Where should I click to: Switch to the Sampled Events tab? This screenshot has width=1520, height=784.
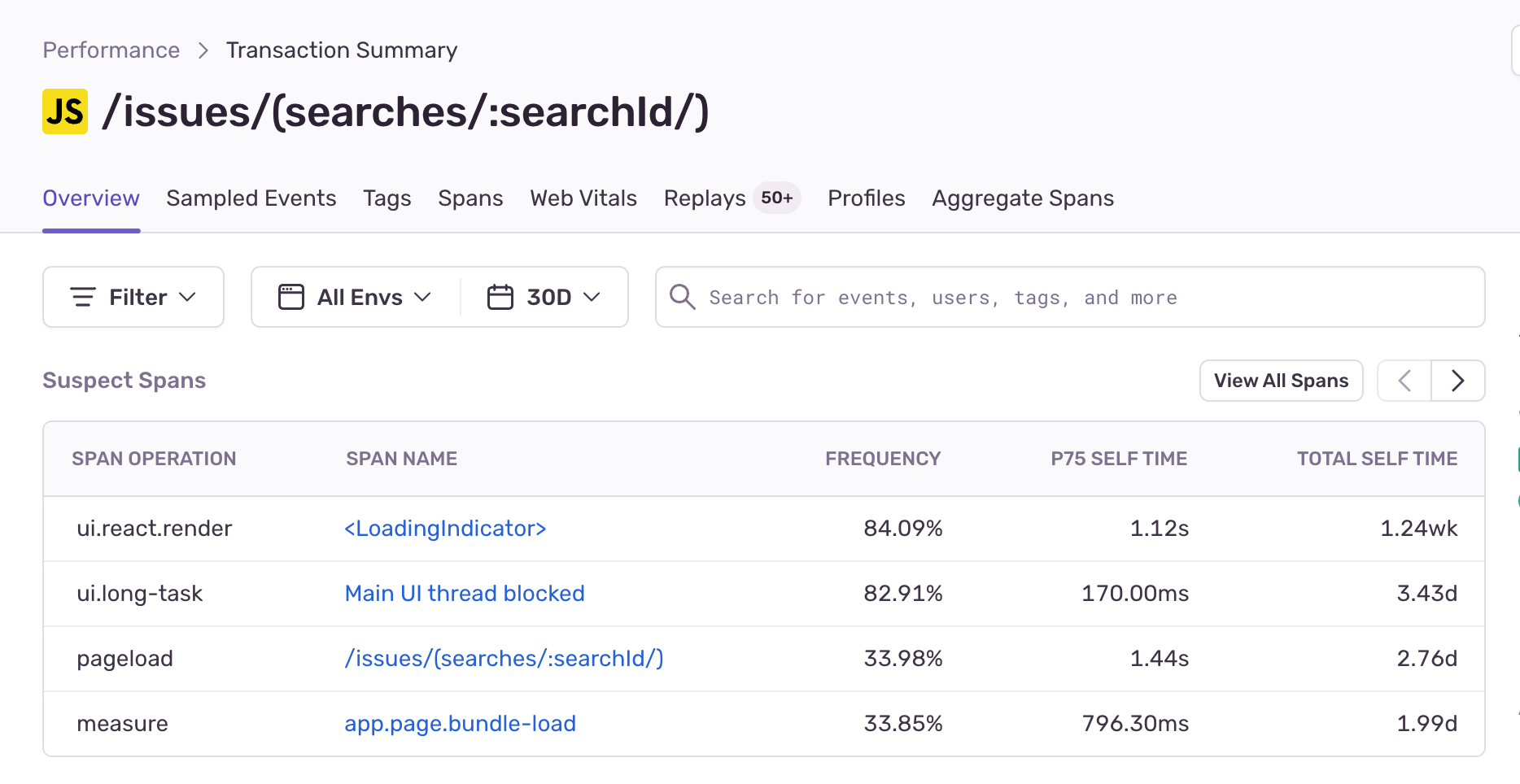(x=251, y=198)
